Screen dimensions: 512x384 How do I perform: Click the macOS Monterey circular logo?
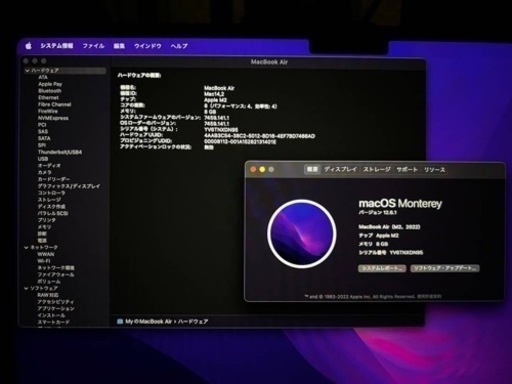[x=302, y=234]
